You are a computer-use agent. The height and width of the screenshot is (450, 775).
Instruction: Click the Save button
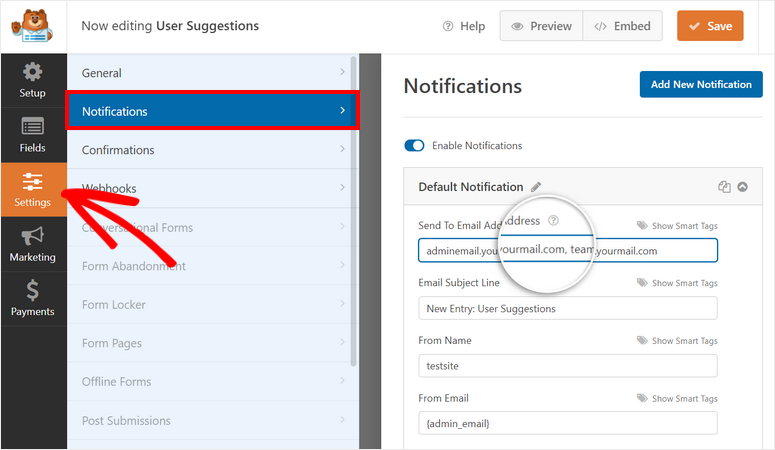click(x=709, y=26)
